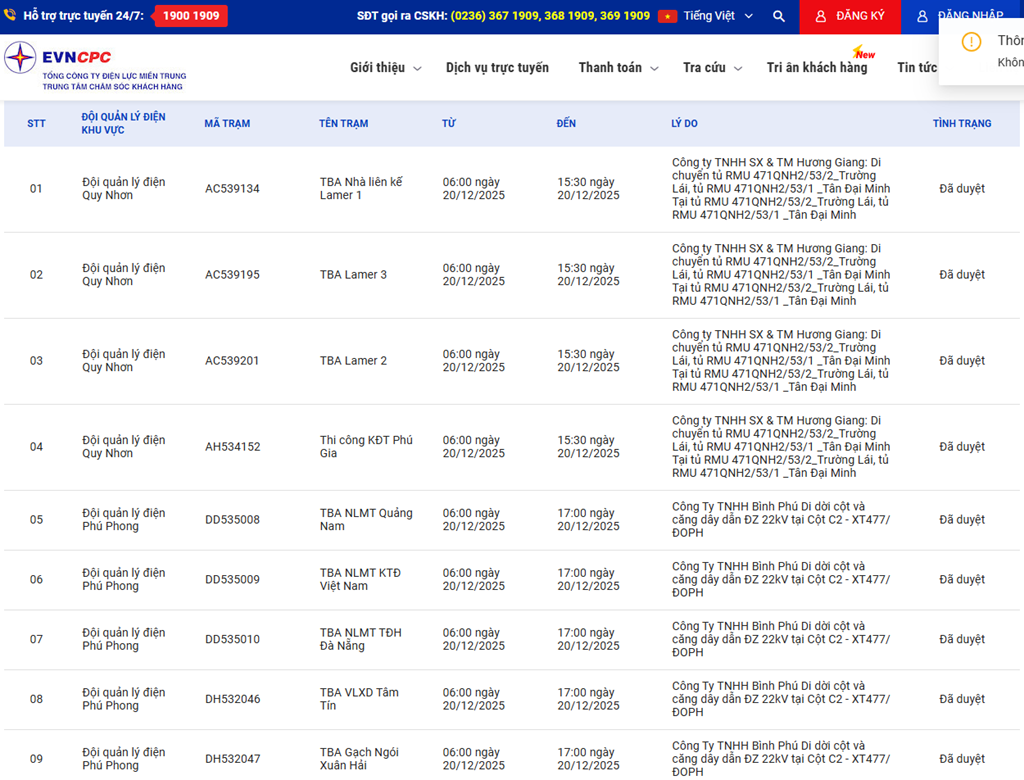
Task: Open the search magnifier icon
Action: [779, 17]
